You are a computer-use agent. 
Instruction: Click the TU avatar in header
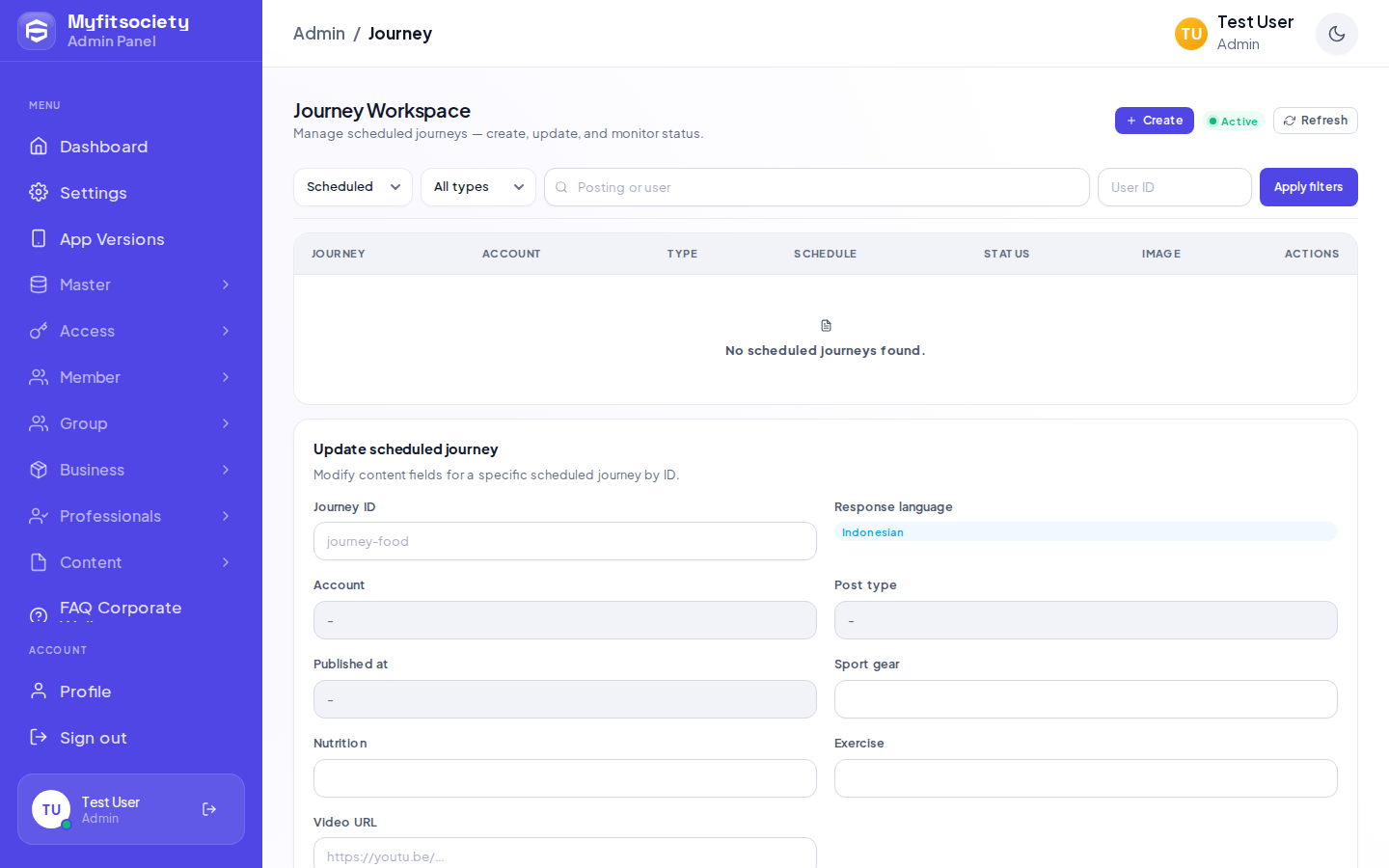pos(1191,34)
